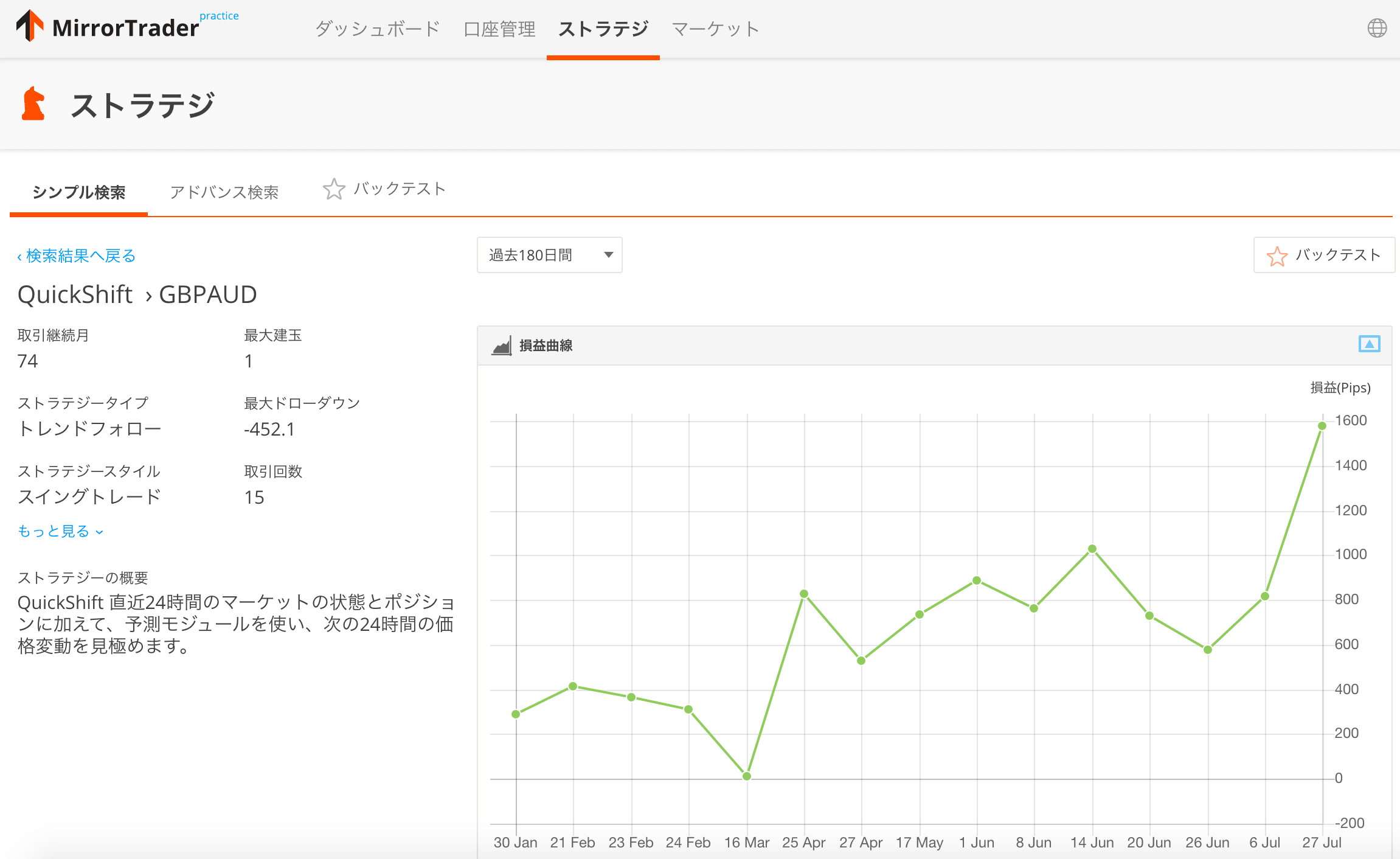This screenshot has width=1400, height=859.
Task: Click the orange star in the バックテスト button
Action: (1277, 256)
